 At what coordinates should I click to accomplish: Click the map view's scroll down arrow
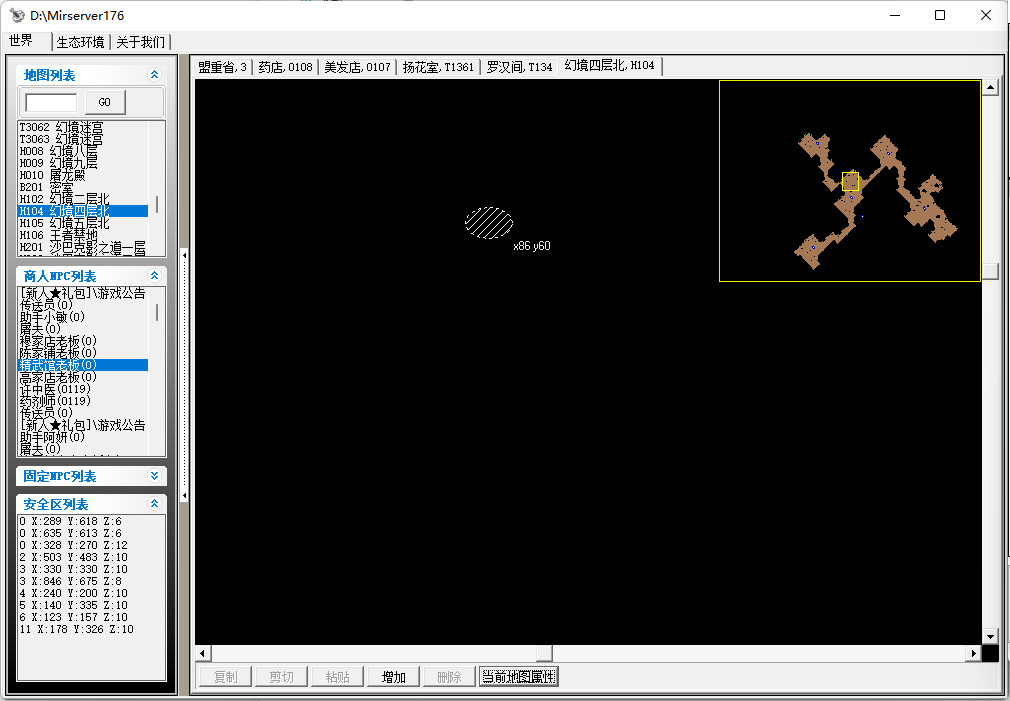pyautogui.click(x=991, y=637)
